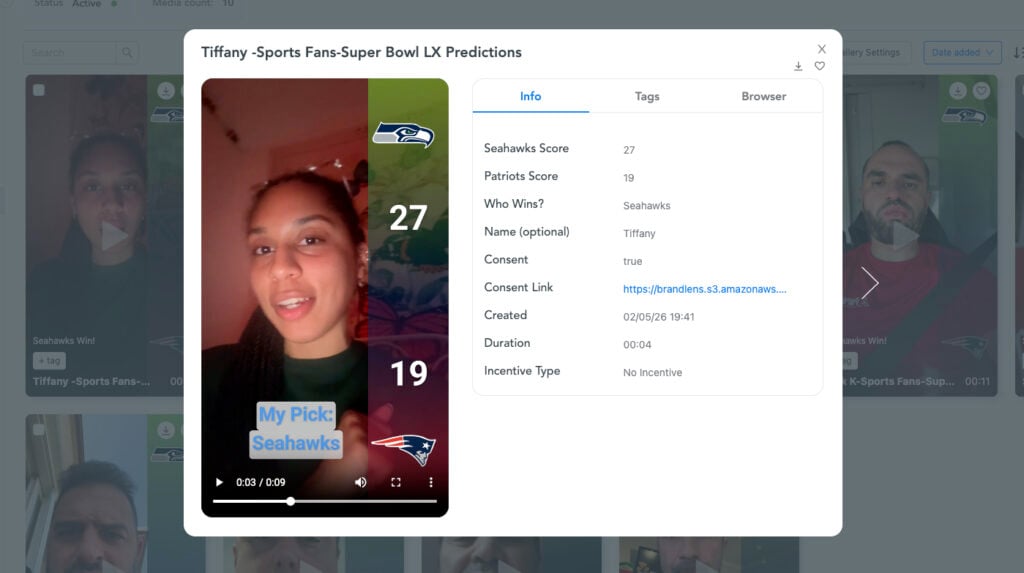This screenshot has width=1024, height=573.
Task: Play the Tiffany prediction video
Action: (x=219, y=482)
